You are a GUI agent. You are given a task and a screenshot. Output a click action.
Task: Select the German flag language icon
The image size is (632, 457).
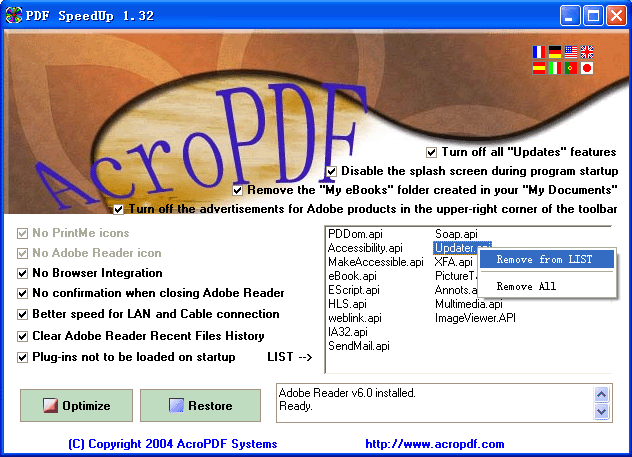555,52
